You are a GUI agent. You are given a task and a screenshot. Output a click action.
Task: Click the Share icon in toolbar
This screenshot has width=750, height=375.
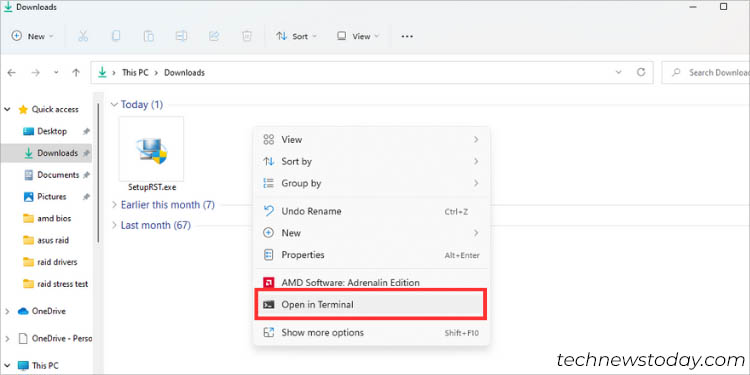click(x=214, y=36)
